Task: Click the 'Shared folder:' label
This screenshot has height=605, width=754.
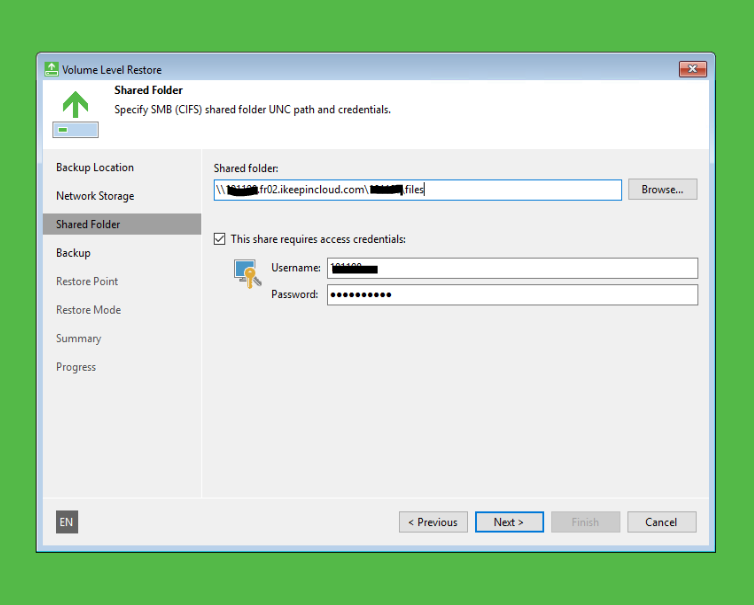Action: coord(246,168)
